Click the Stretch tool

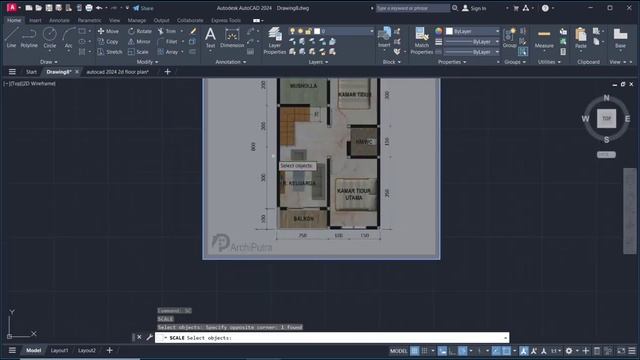coord(110,52)
